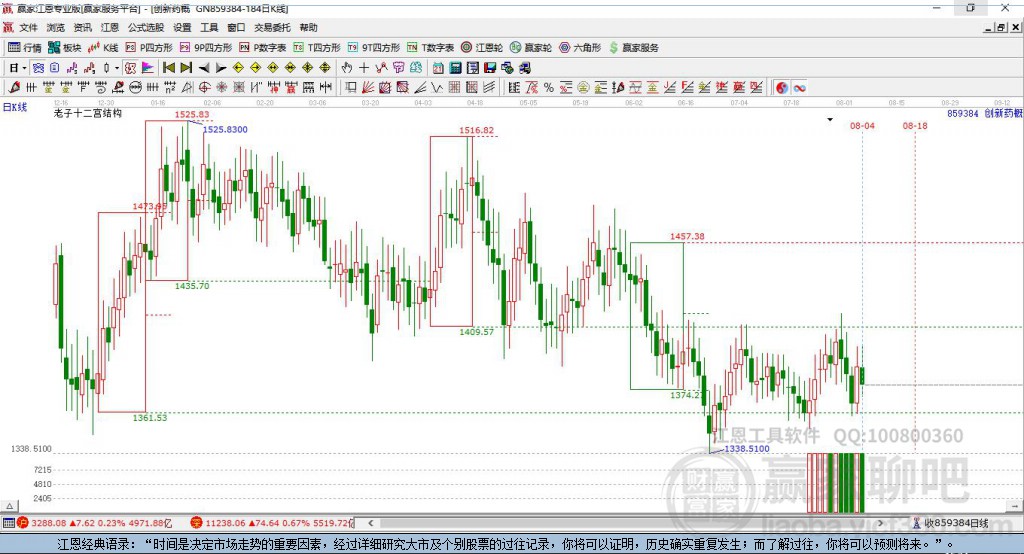This screenshot has width=1024, height=554.
Task: Open the 交易委托 menu
Action: 272,27
